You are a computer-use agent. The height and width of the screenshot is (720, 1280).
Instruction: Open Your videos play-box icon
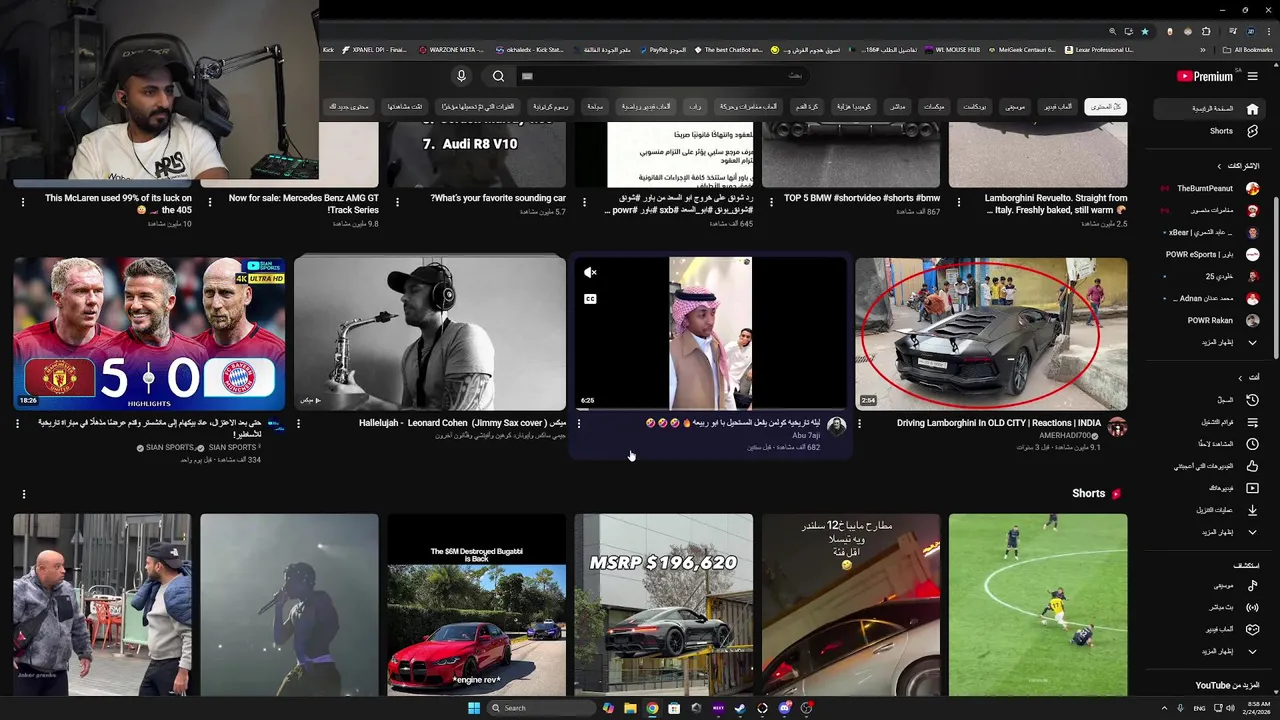pos(1252,488)
